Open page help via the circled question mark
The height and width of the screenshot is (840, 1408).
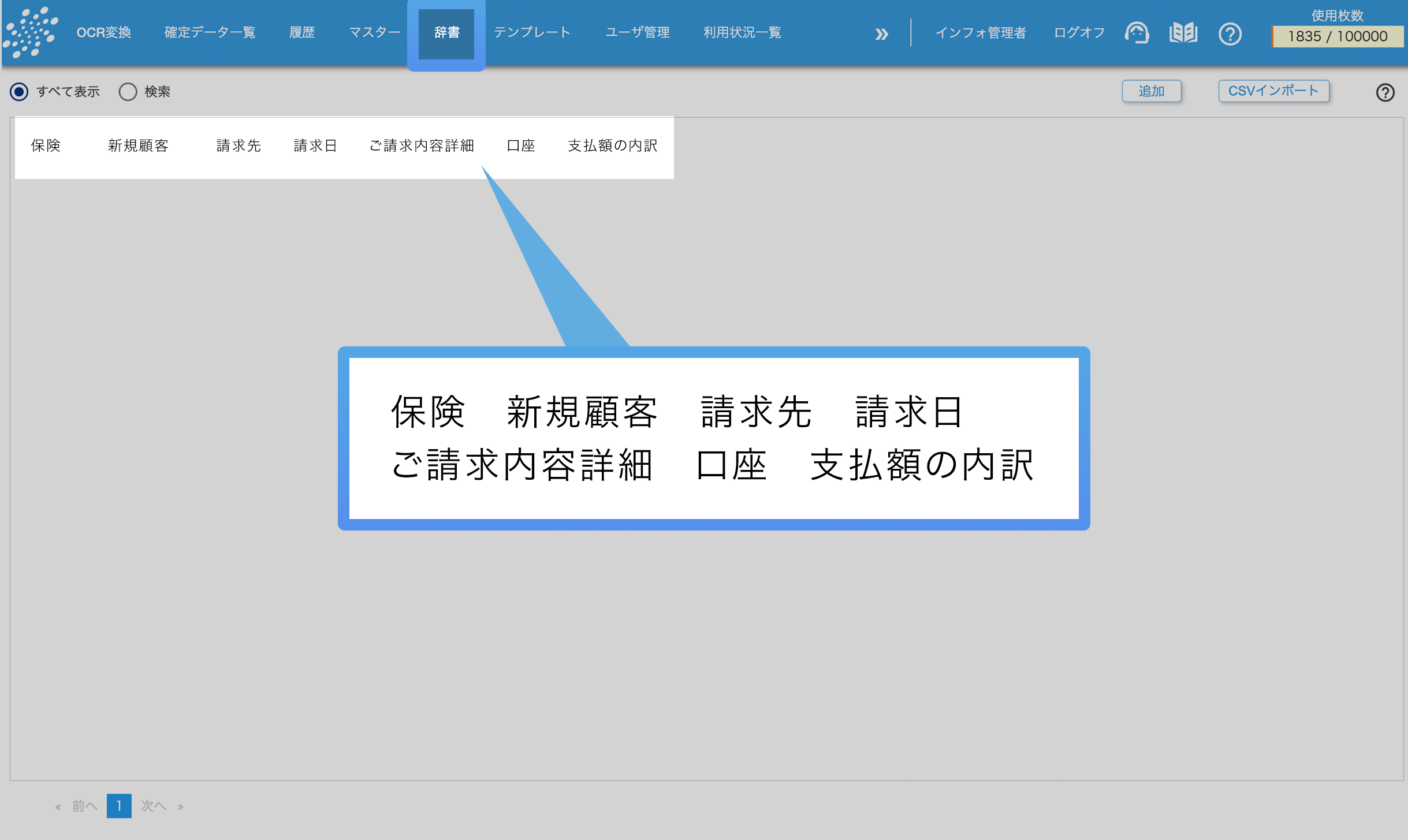(1386, 92)
